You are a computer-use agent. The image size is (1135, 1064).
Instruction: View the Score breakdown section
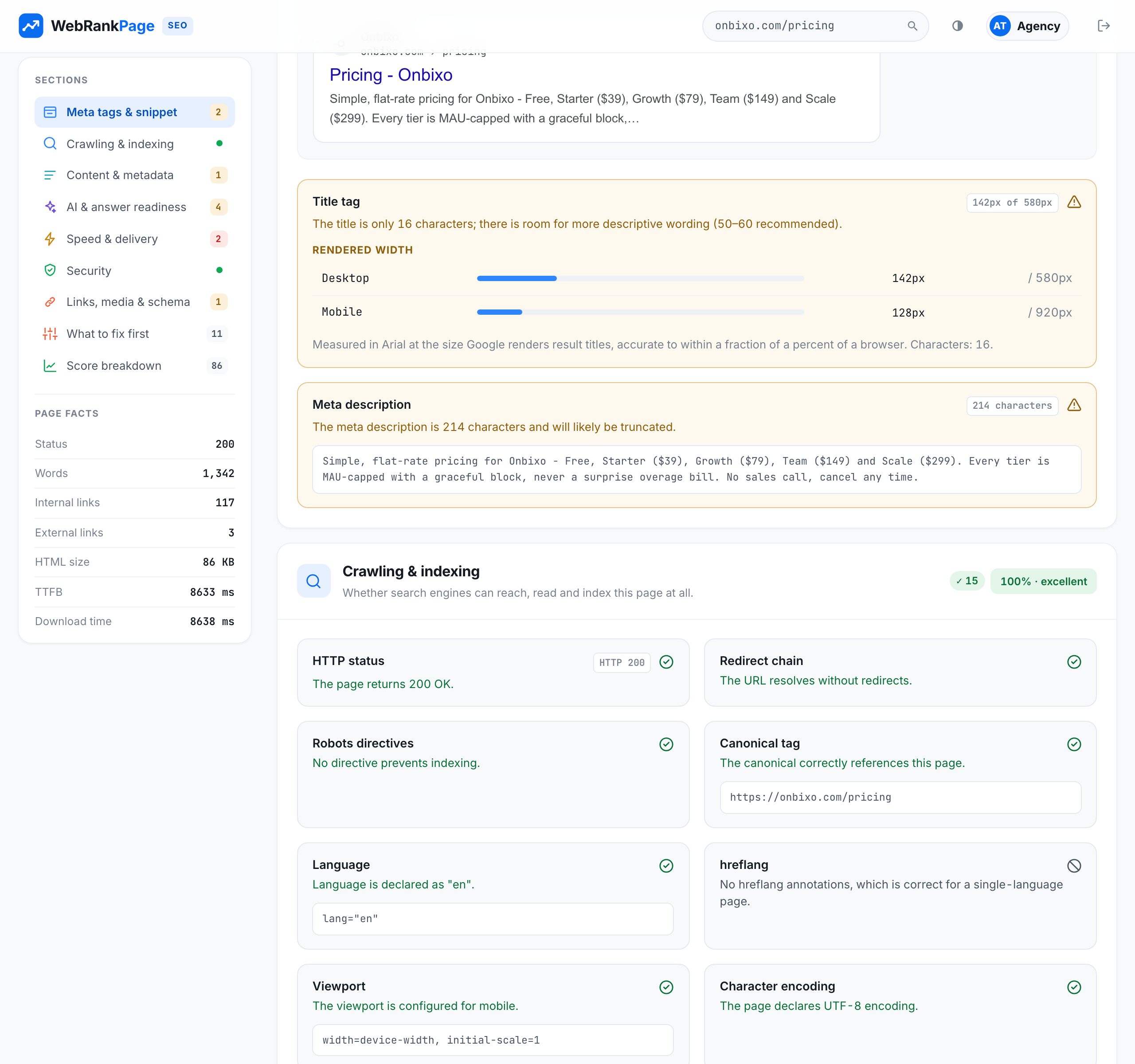point(135,366)
